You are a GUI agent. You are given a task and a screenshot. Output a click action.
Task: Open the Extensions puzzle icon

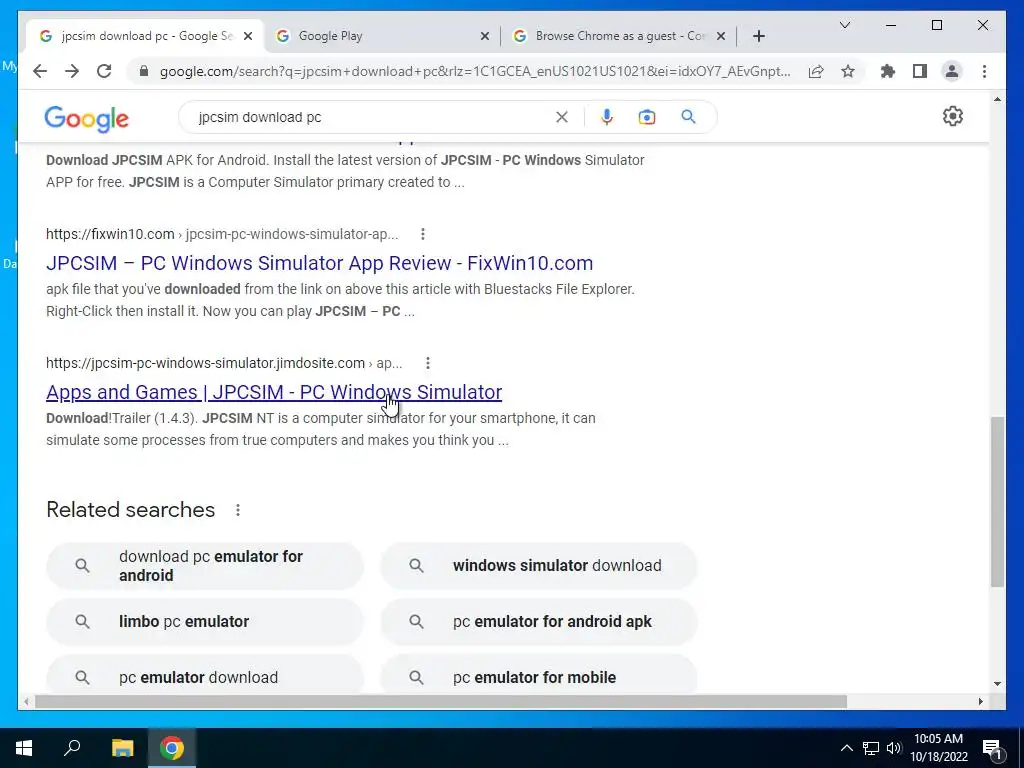click(888, 71)
